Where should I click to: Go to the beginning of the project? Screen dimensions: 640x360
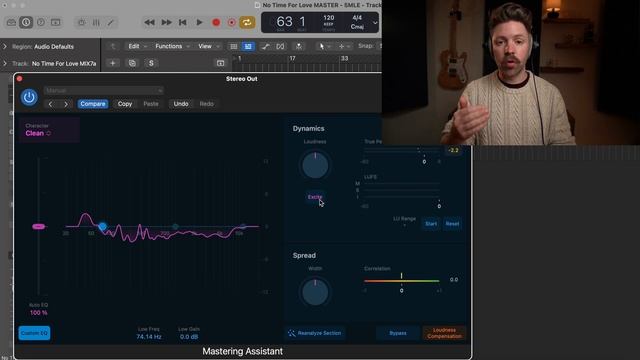point(182,22)
